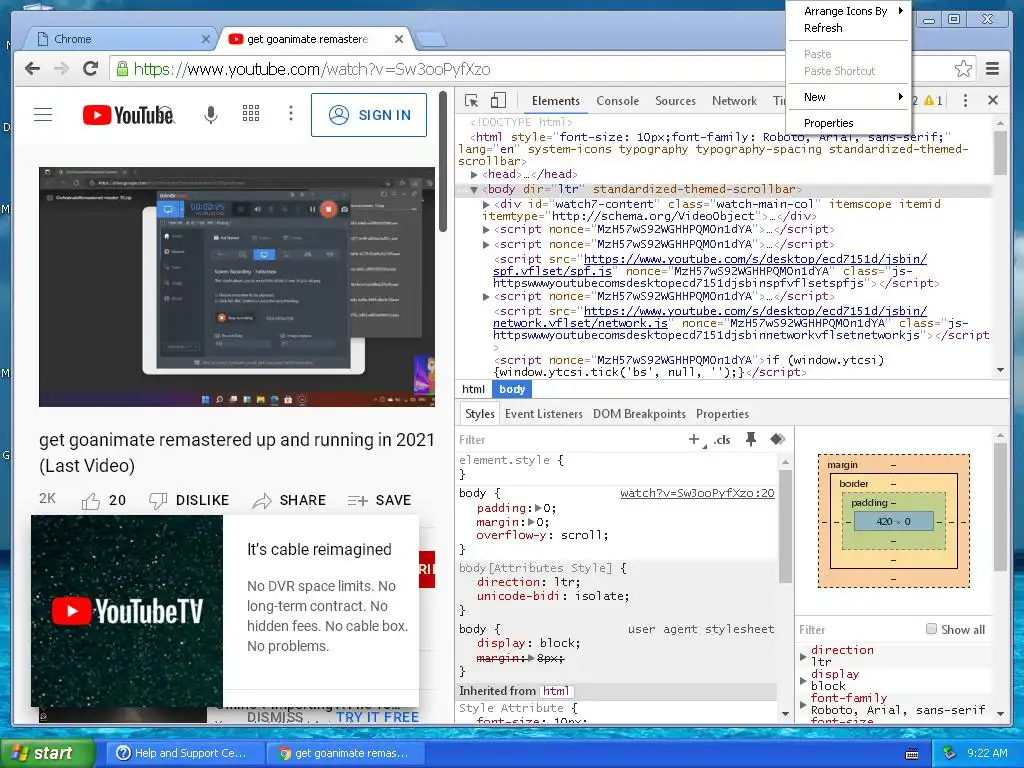This screenshot has height=768, width=1024.
Task: Switch to the DevTools Console tab
Action: coord(617,101)
